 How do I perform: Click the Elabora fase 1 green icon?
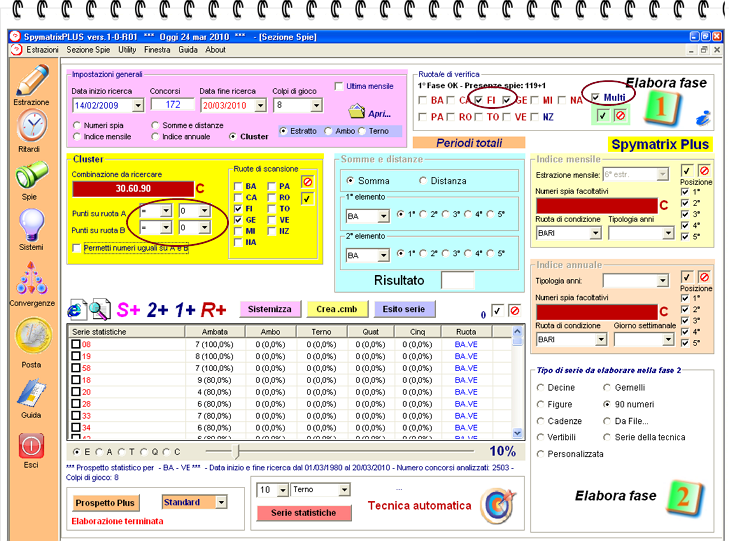(662, 109)
